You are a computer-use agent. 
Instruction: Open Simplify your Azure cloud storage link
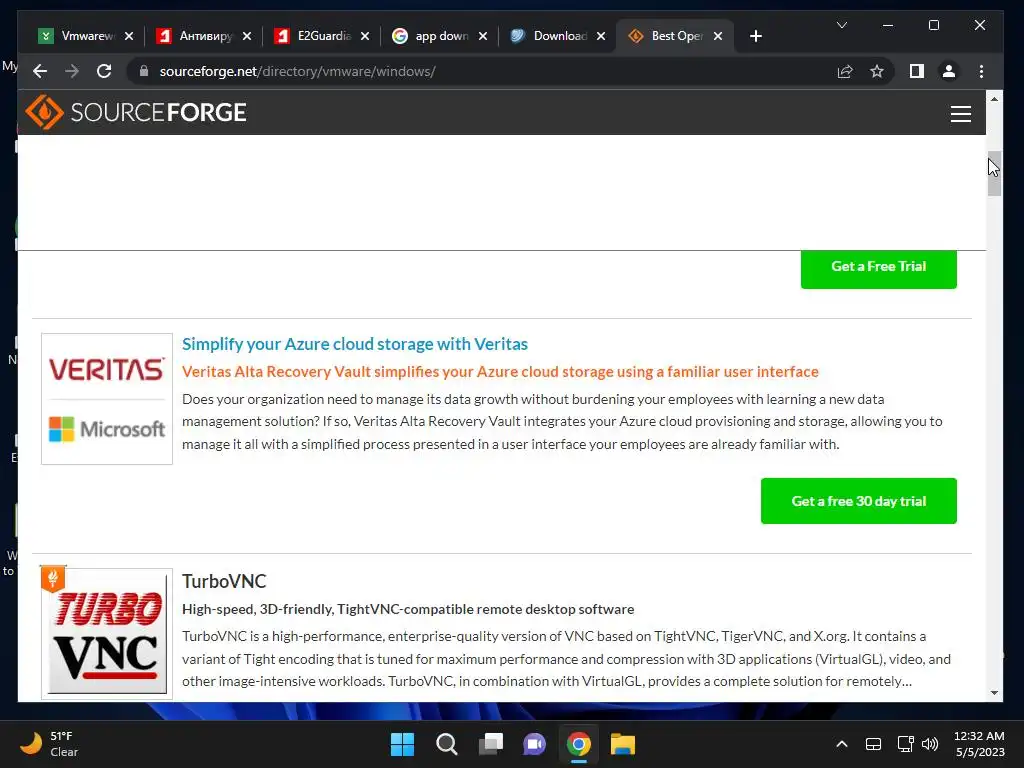pyautogui.click(x=355, y=344)
